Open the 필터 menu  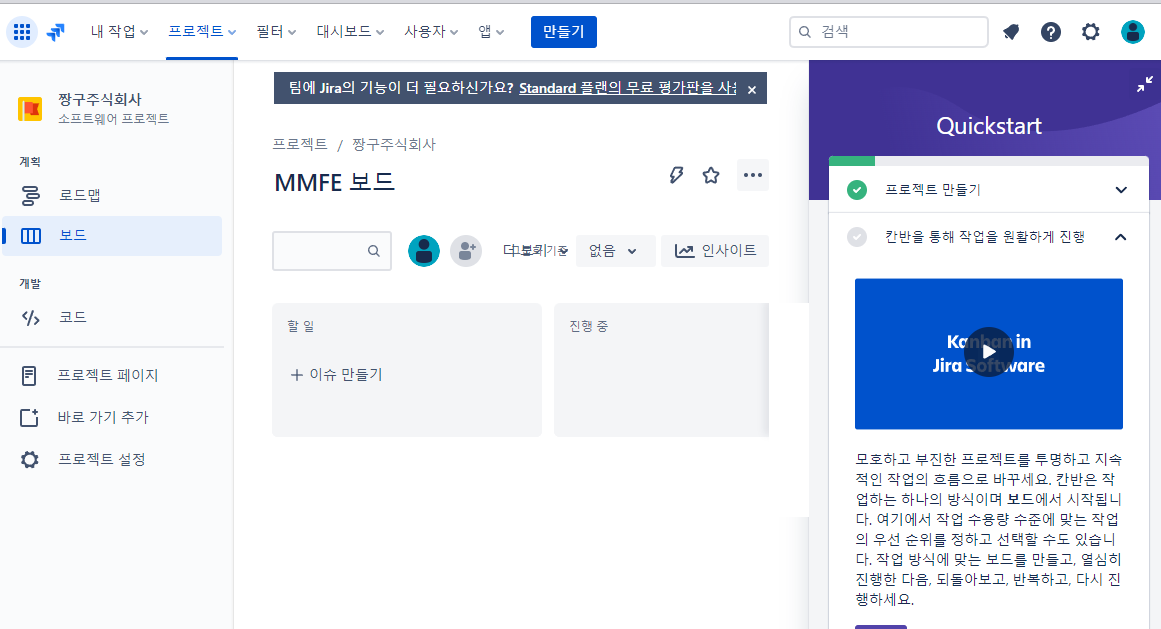coord(274,31)
